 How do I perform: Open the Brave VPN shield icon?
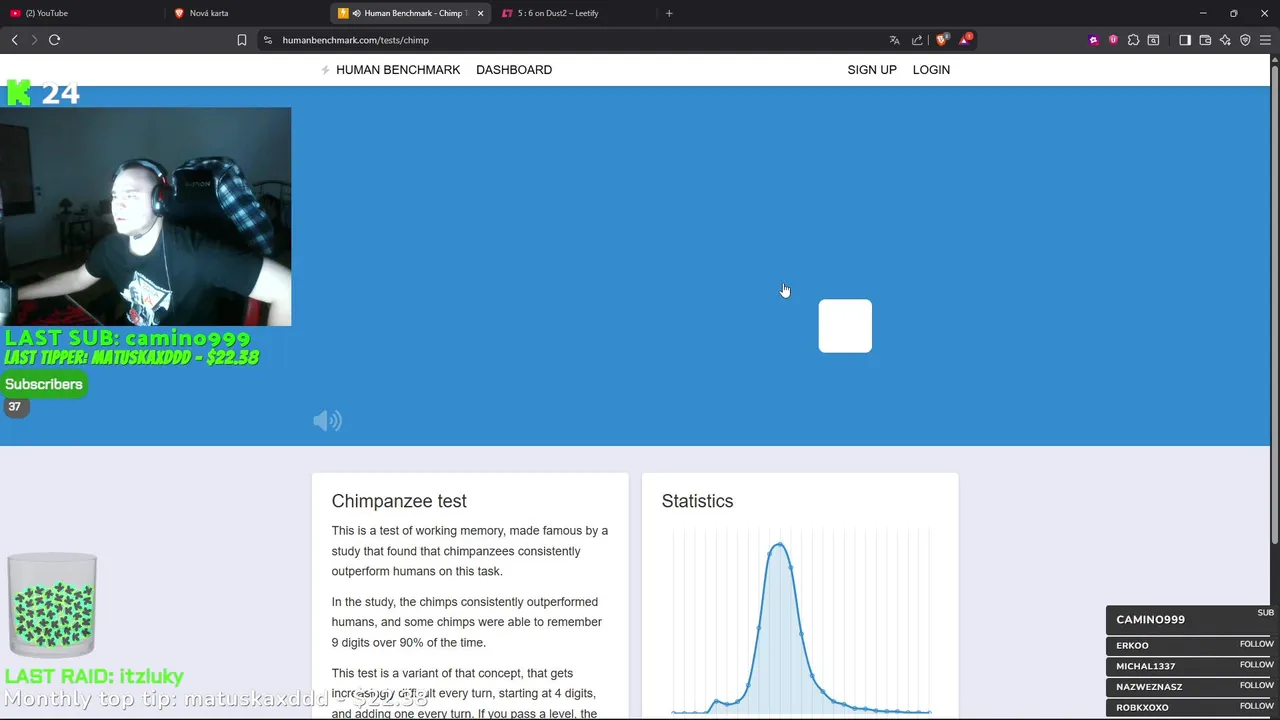point(1245,40)
